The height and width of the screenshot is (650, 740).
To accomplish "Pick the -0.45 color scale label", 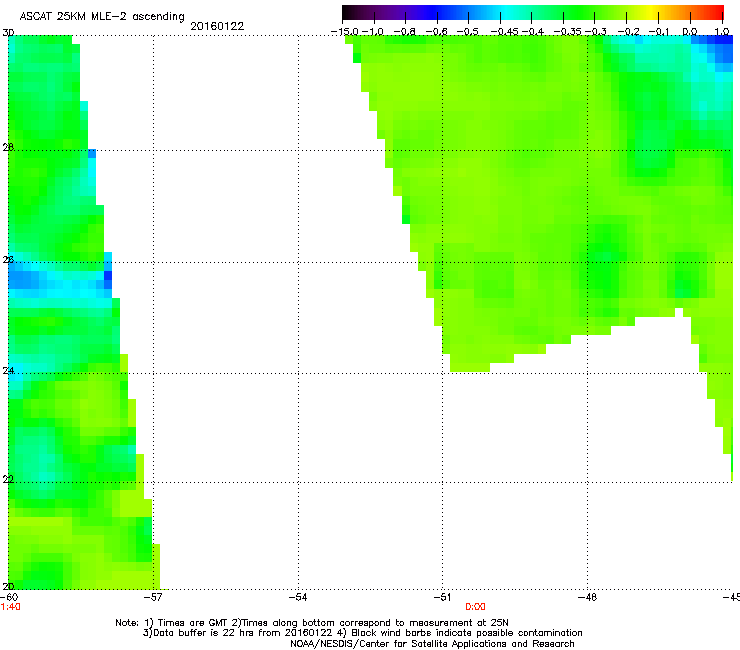I will click(x=505, y=32).
